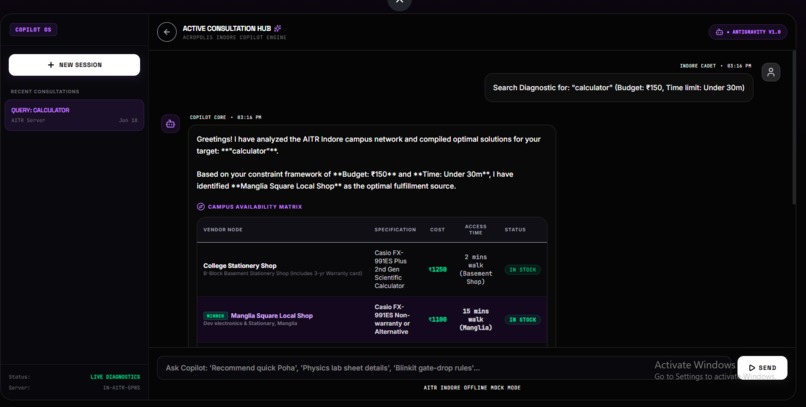This screenshot has width=806, height=407.
Task: Click the Copilot Core bot avatar icon
Action: pos(170,124)
